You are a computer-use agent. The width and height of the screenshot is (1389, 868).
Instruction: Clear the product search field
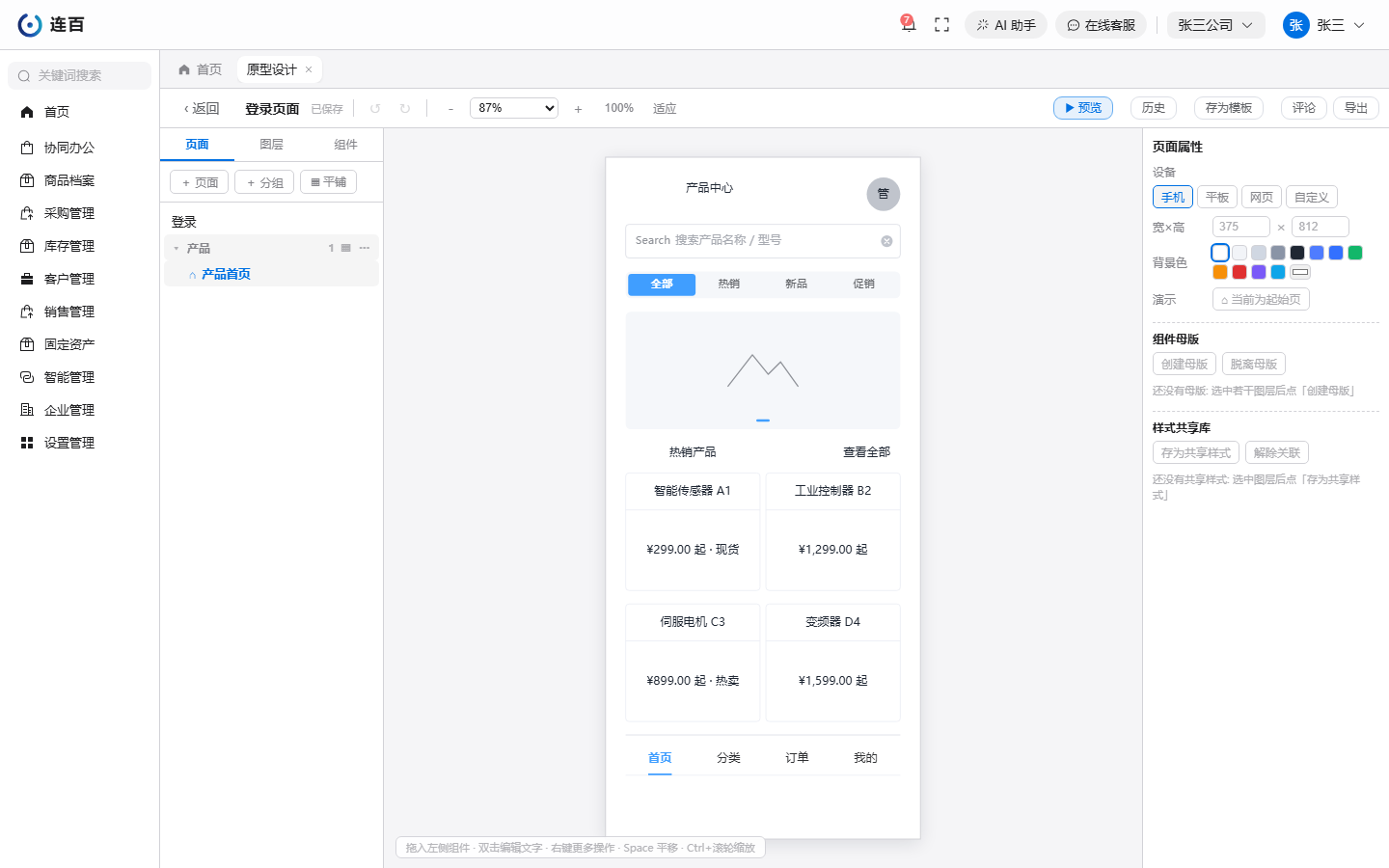point(886,241)
